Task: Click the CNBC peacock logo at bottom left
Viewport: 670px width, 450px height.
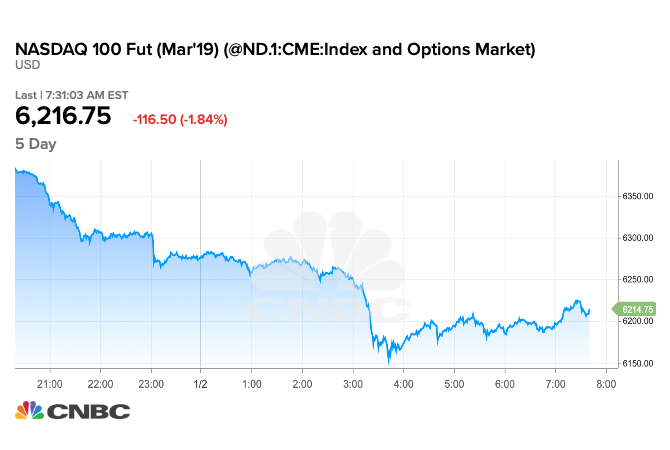Action: click(31, 411)
